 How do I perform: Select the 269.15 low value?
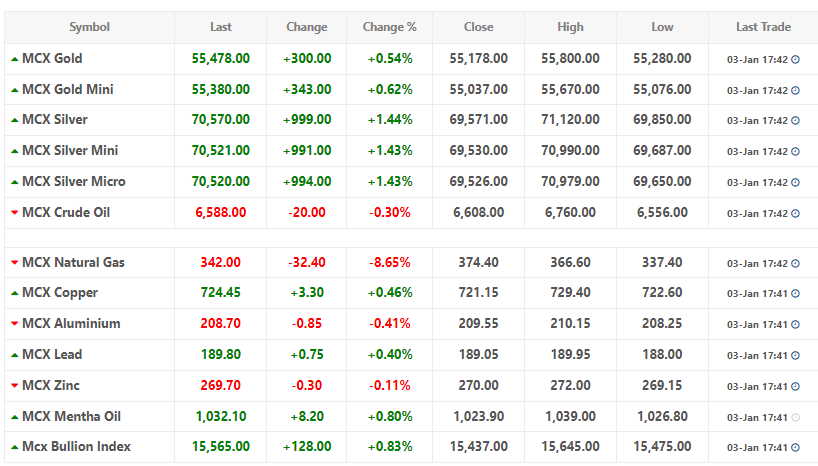coord(662,385)
